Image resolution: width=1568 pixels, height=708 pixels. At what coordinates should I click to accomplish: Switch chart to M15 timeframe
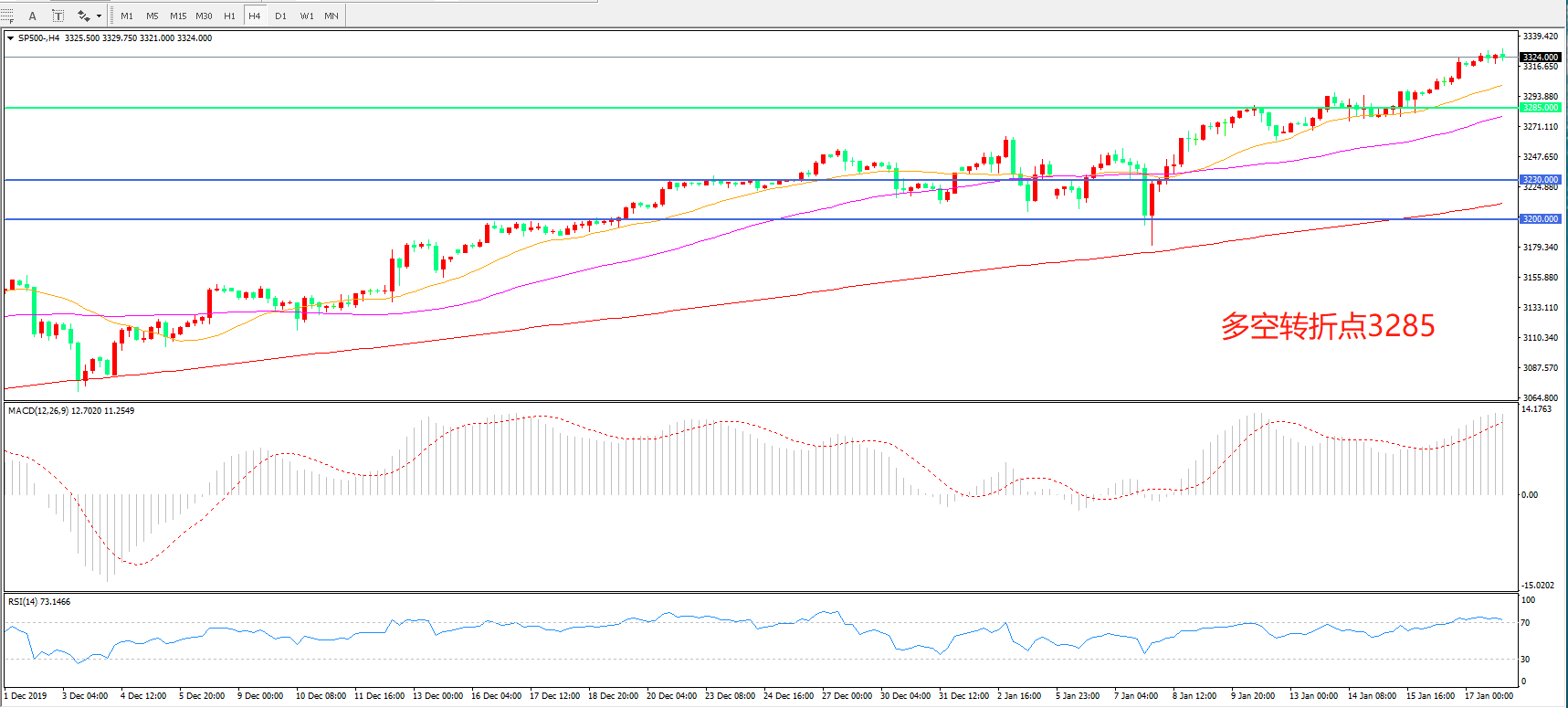(178, 16)
